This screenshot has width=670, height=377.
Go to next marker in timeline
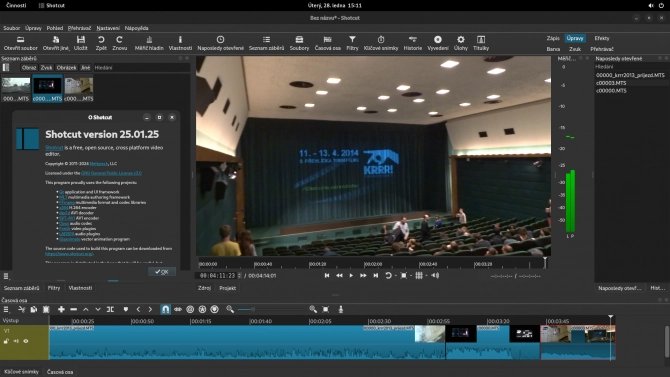(x=150, y=309)
